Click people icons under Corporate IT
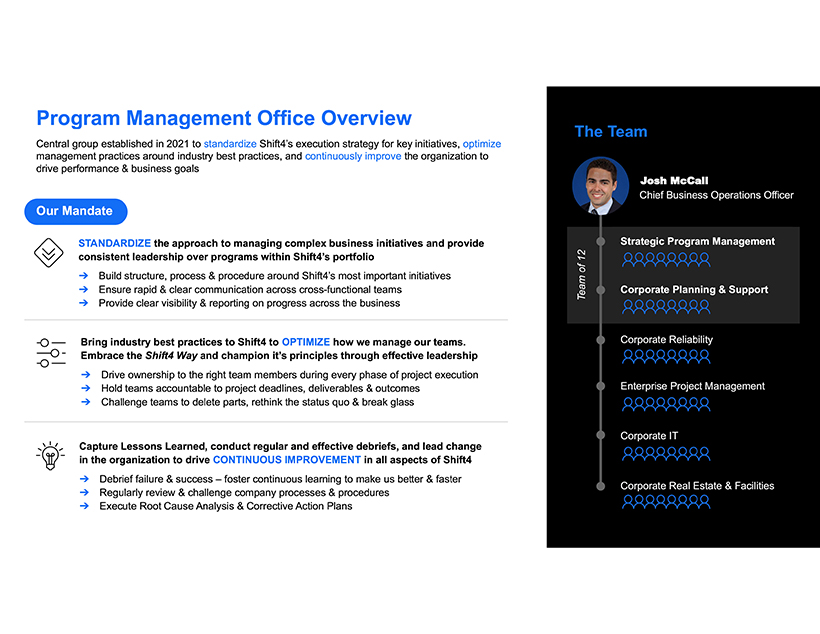The height and width of the screenshot is (634, 820). (x=666, y=454)
